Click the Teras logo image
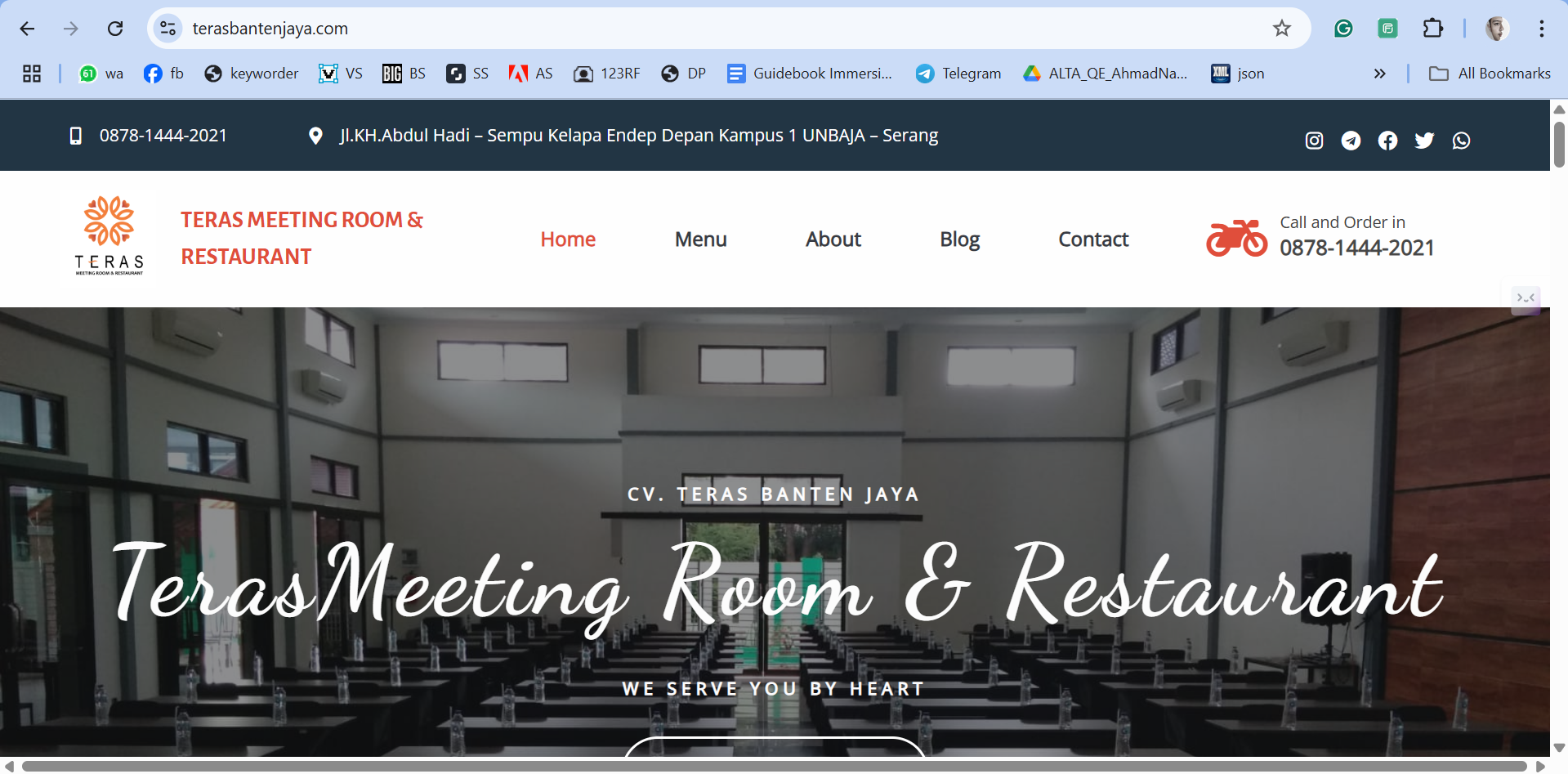Viewport: 1568px width, 774px height. tap(109, 235)
